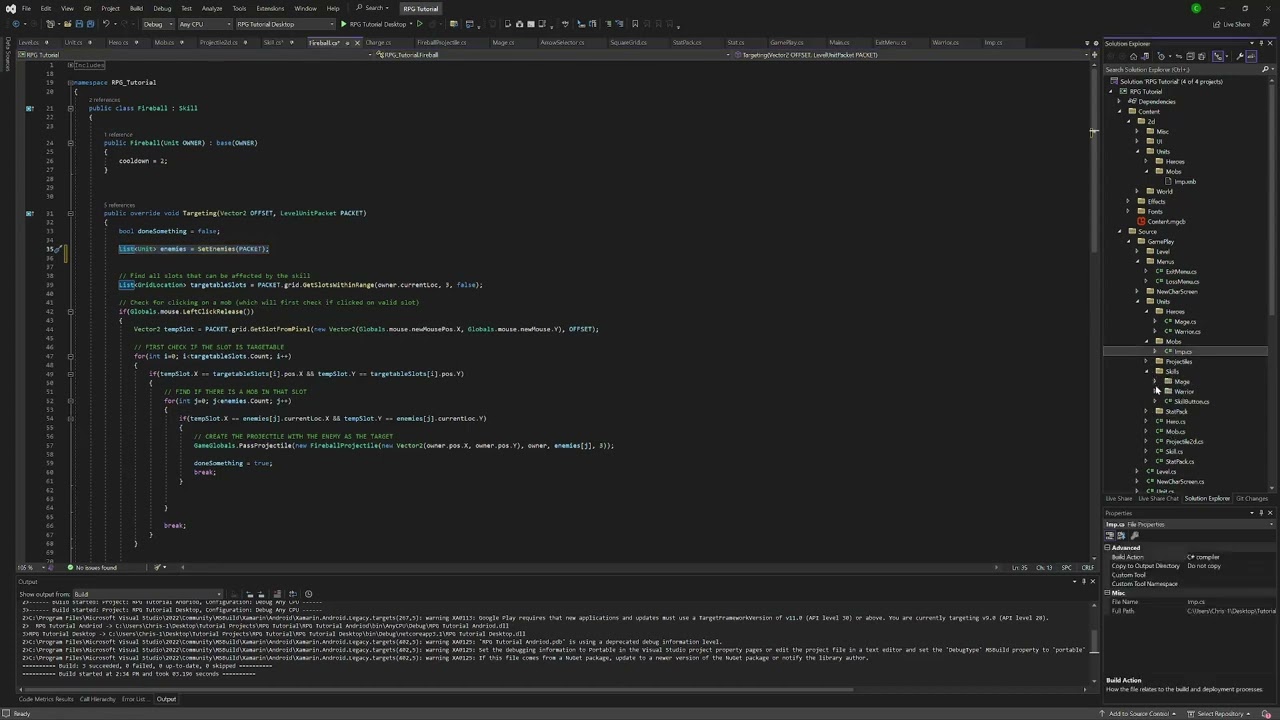Click the user account avatar circle
Image resolution: width=1280 pixels, height=720 pixels.
(x=1196, y=8)
